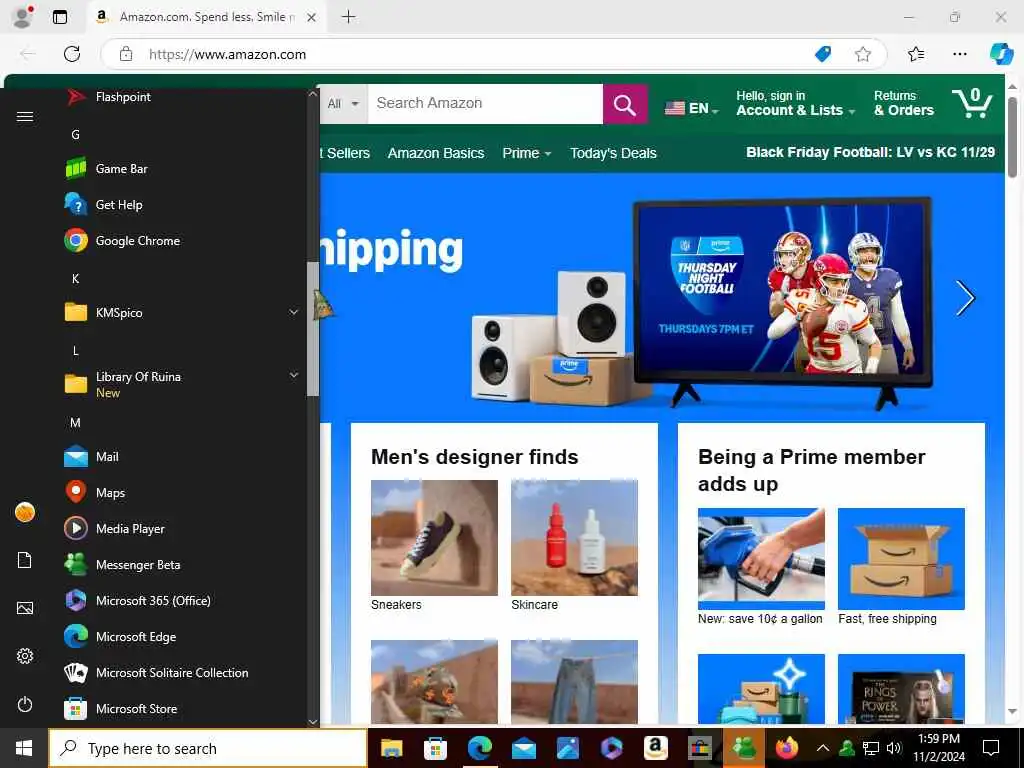This screenshot has height=768, width=1024.
Task: Open the Copilot sidebar in Edge
Action: 1001,54
